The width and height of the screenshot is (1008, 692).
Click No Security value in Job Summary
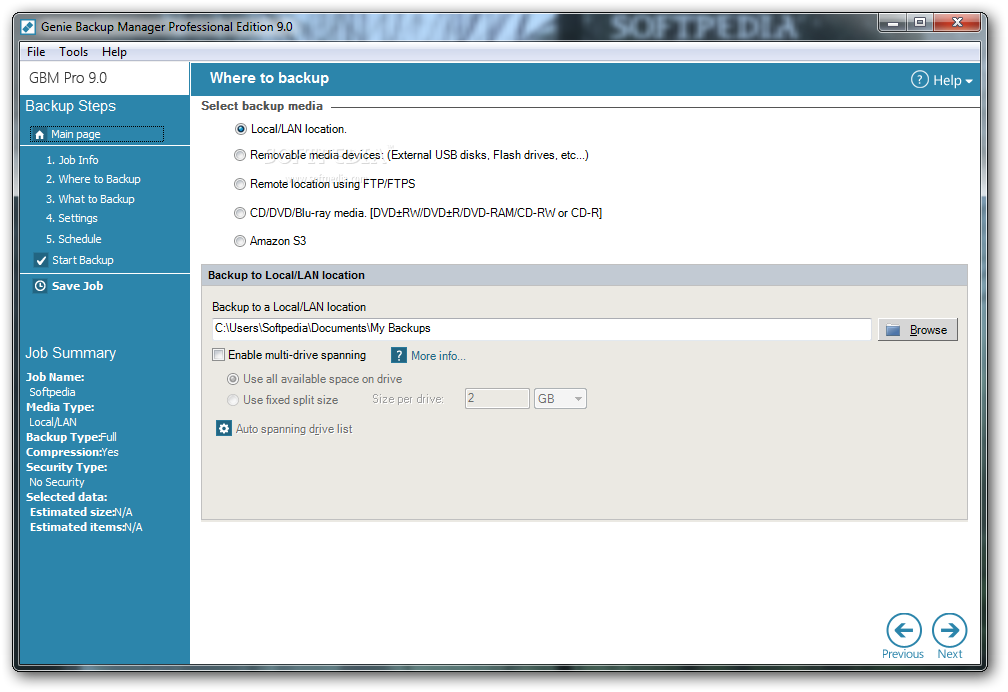coord(57,482)
